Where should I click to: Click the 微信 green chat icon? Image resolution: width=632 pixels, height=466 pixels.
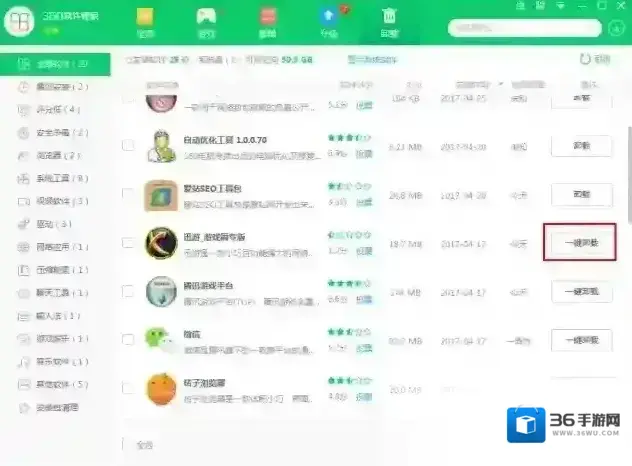click(x=158, y=339)
